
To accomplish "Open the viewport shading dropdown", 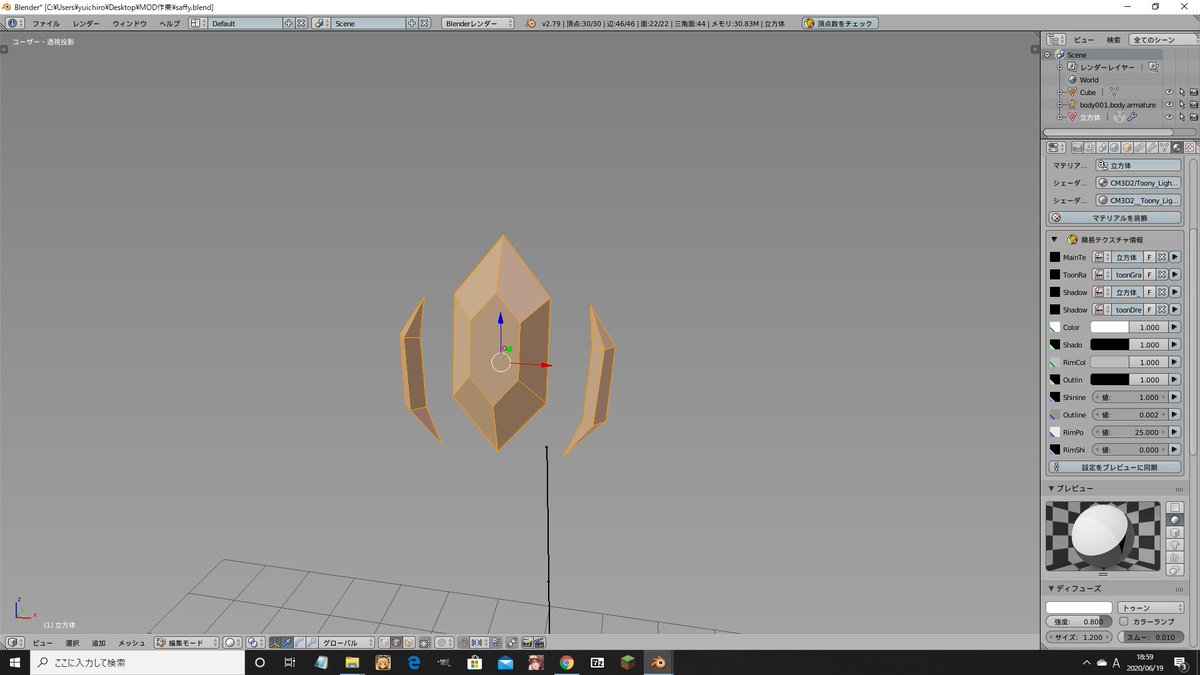I will 232,642.
